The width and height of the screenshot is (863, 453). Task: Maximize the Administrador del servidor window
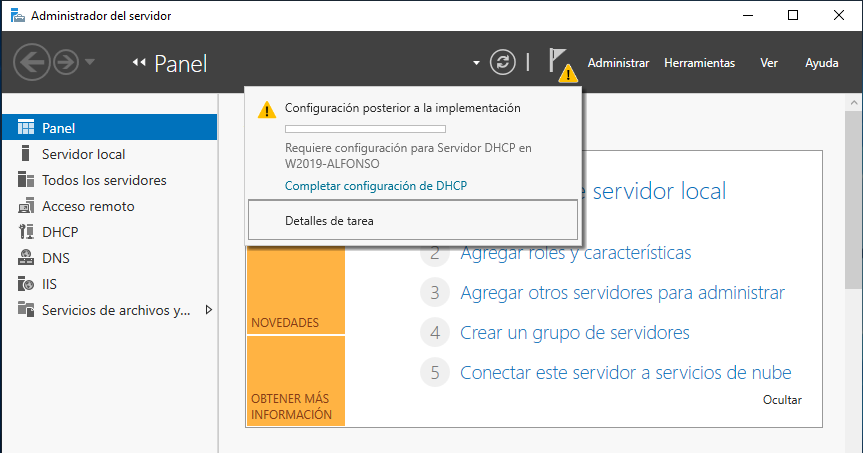point(793,15)
